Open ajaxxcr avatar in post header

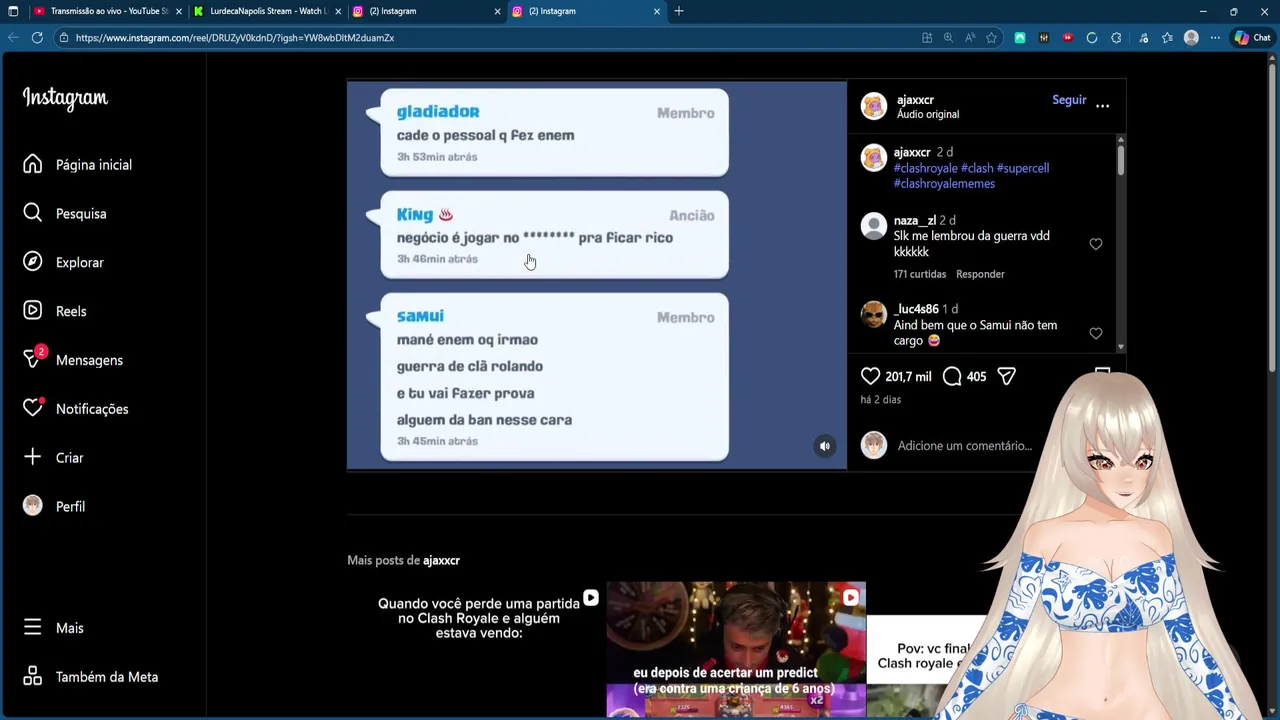coord(874,106)
